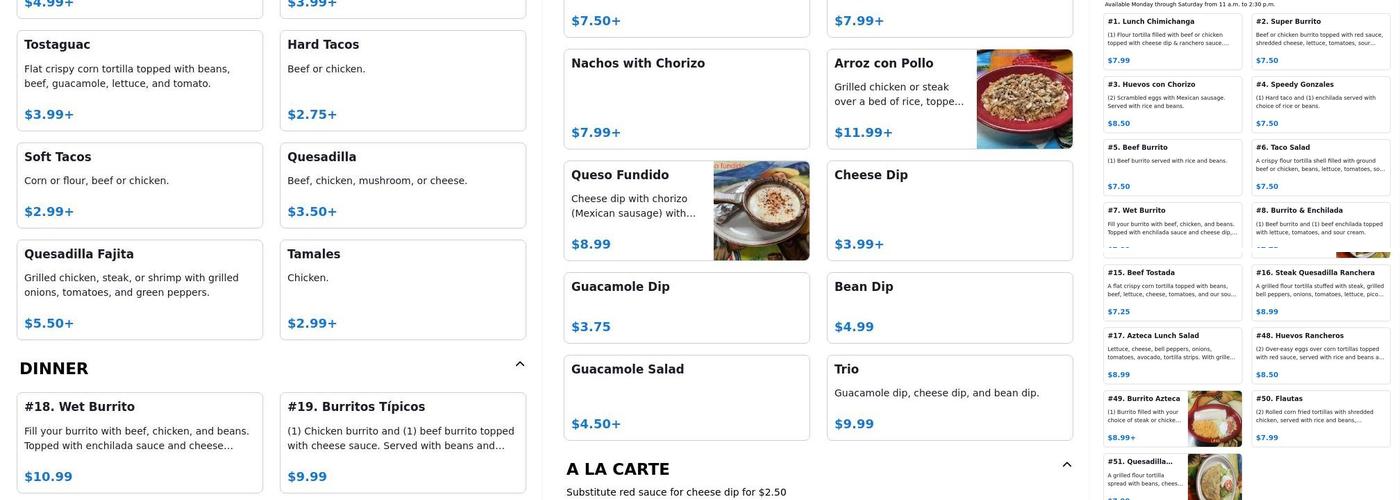The width and height of the screenshot is (1400, 500).
Task: Click the #1. Lunch Chimichanga card
Action: 1173,41
